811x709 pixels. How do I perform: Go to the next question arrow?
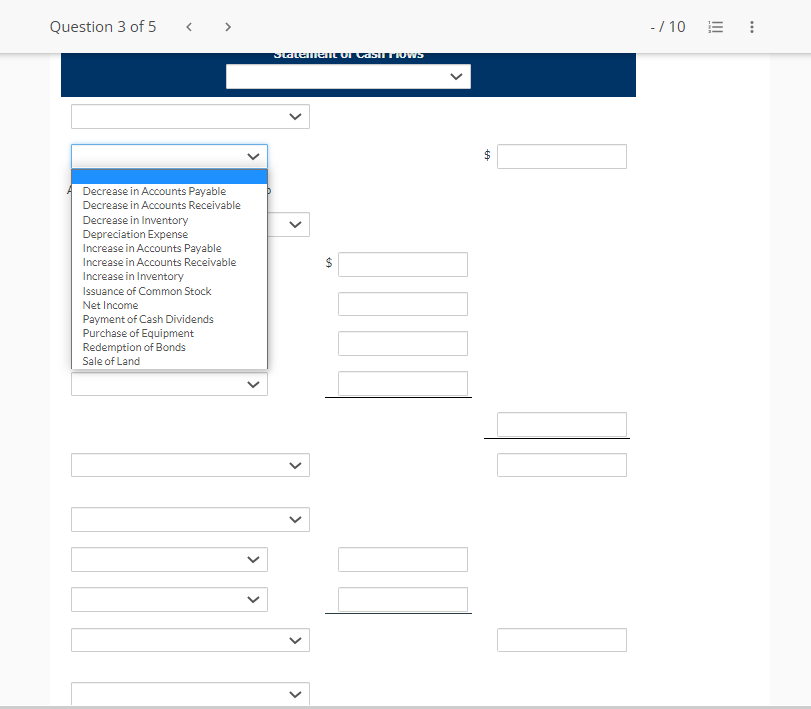coord(228,27)
